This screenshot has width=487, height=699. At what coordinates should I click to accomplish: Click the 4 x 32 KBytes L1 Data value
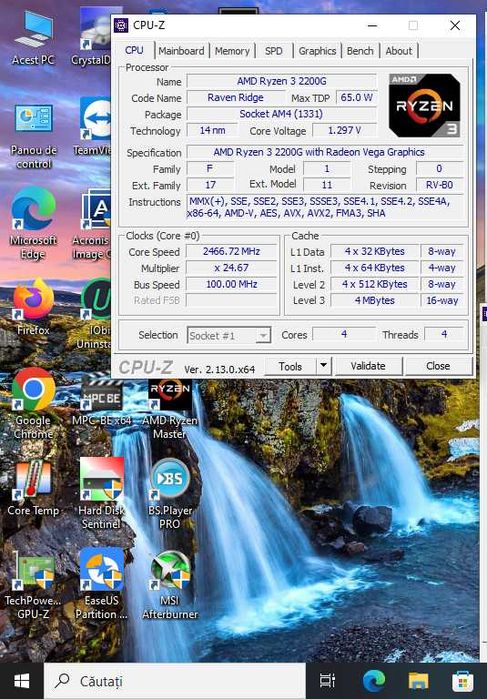[x=375, y=251]
